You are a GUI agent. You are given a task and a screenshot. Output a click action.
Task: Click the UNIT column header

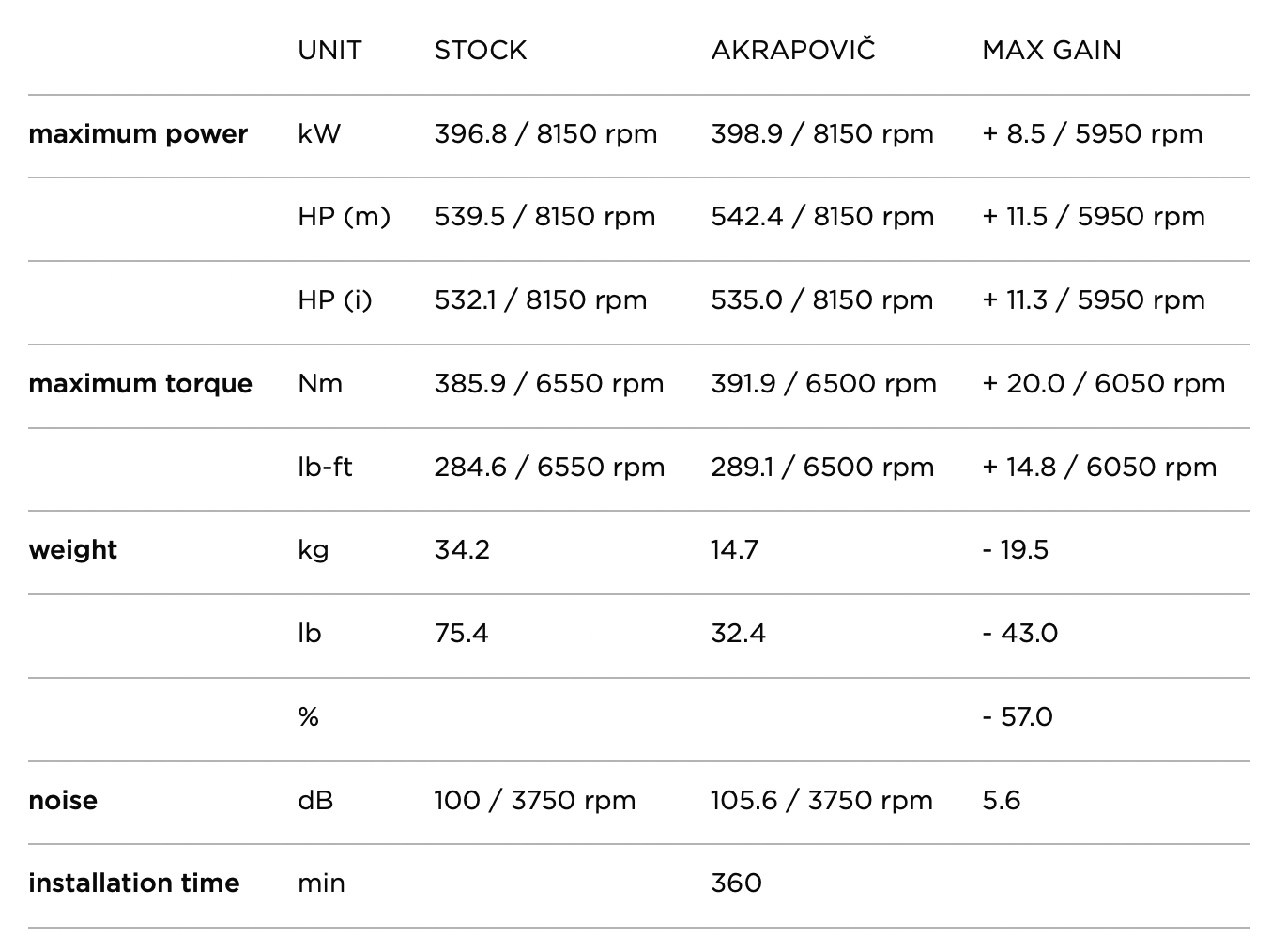(x=329, y=51)
